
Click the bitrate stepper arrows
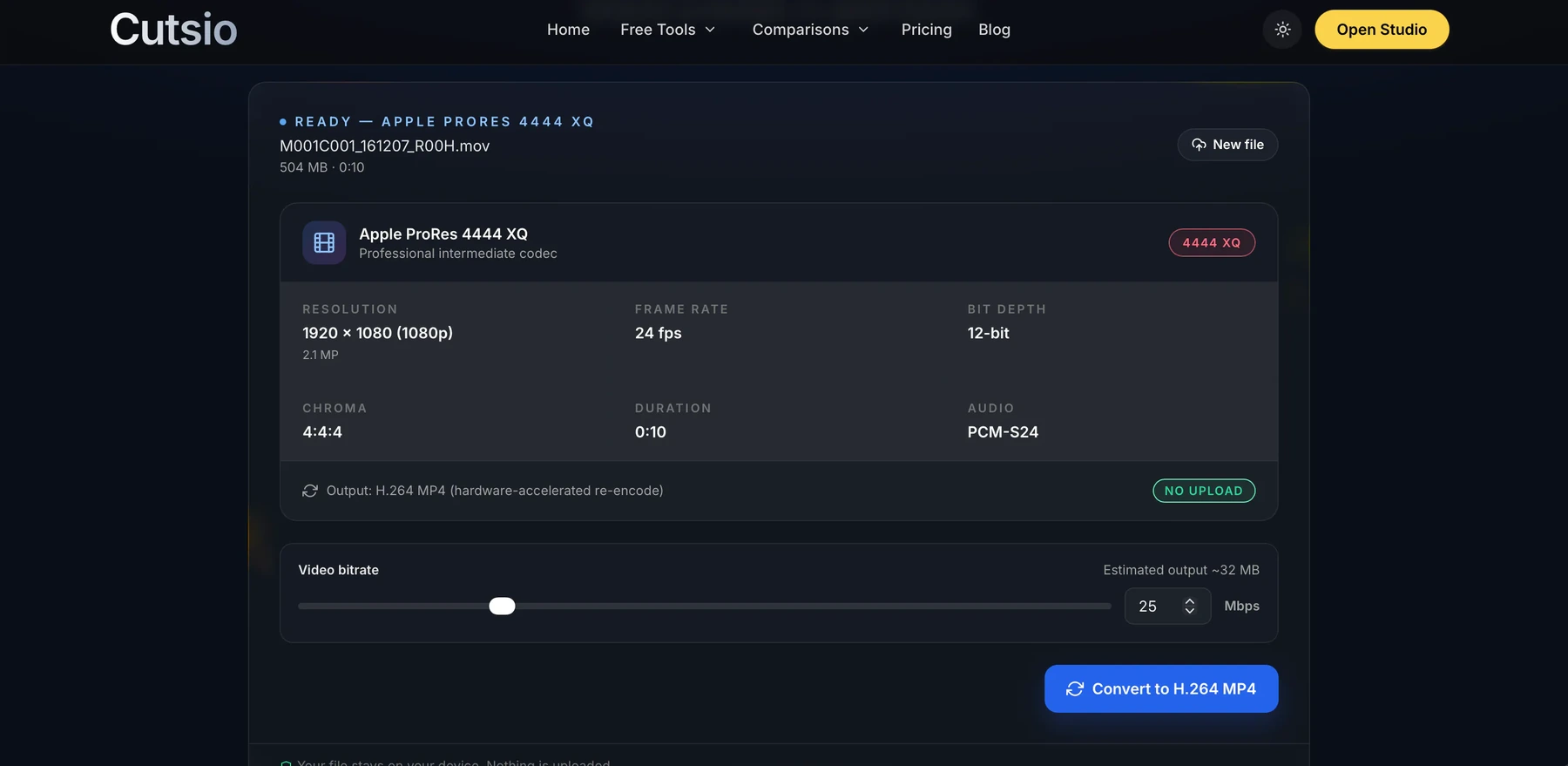1189,606
